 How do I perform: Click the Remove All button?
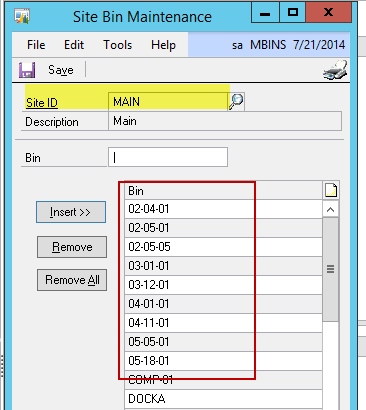coord(72,280)
